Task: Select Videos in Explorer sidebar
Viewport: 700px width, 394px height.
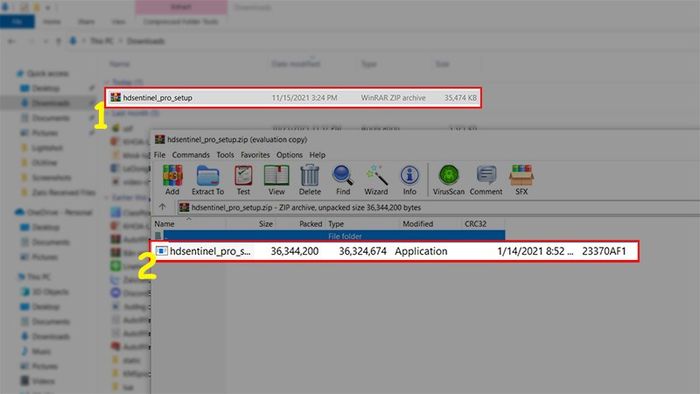Action: [x=43, y=381]
